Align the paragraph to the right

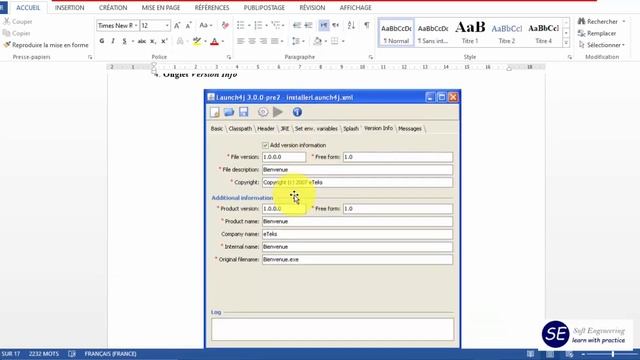pos(263,41)
